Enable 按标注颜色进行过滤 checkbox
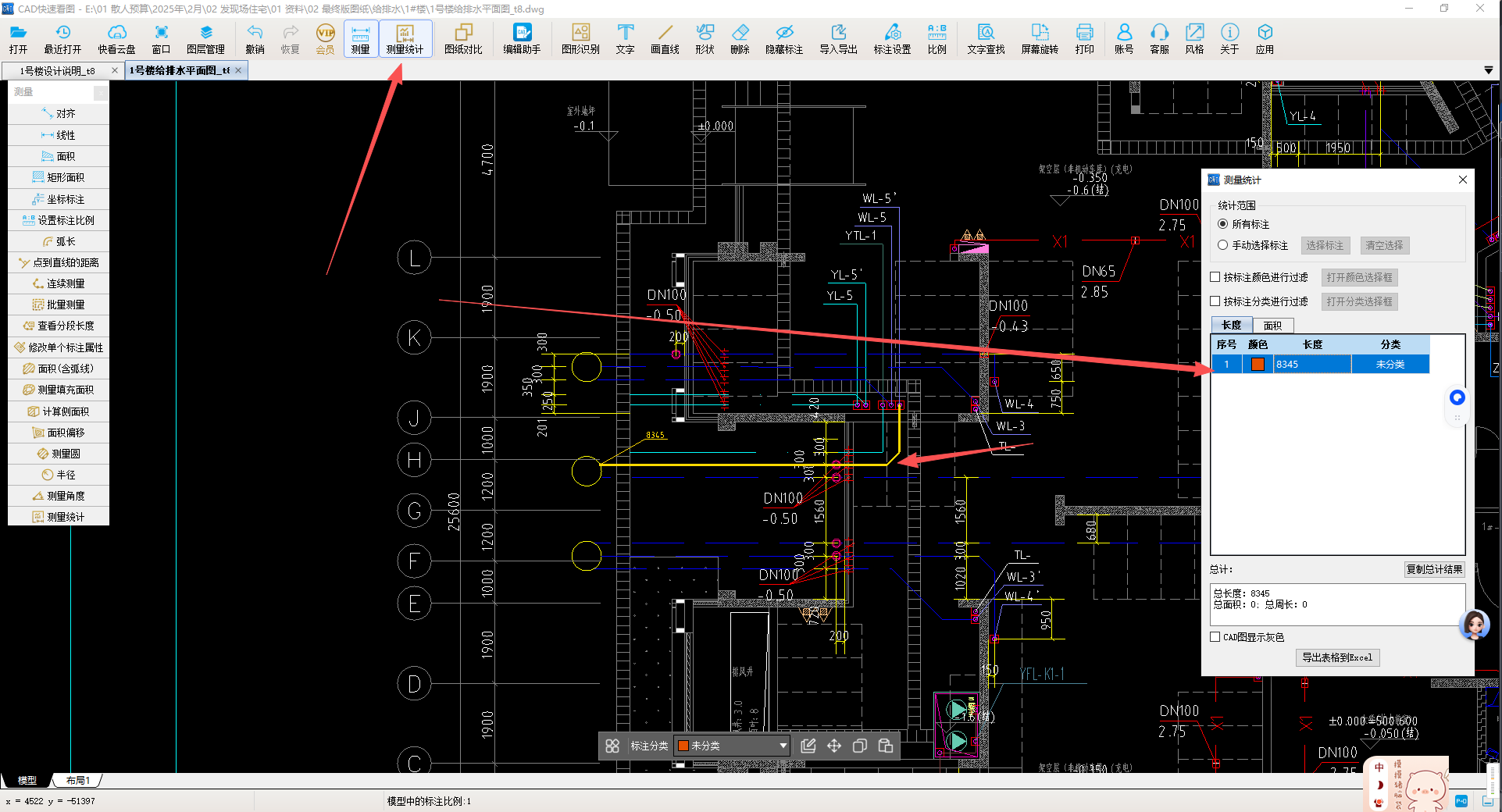The height and width of the screenshot is (812, 1502). [1215, 277]
